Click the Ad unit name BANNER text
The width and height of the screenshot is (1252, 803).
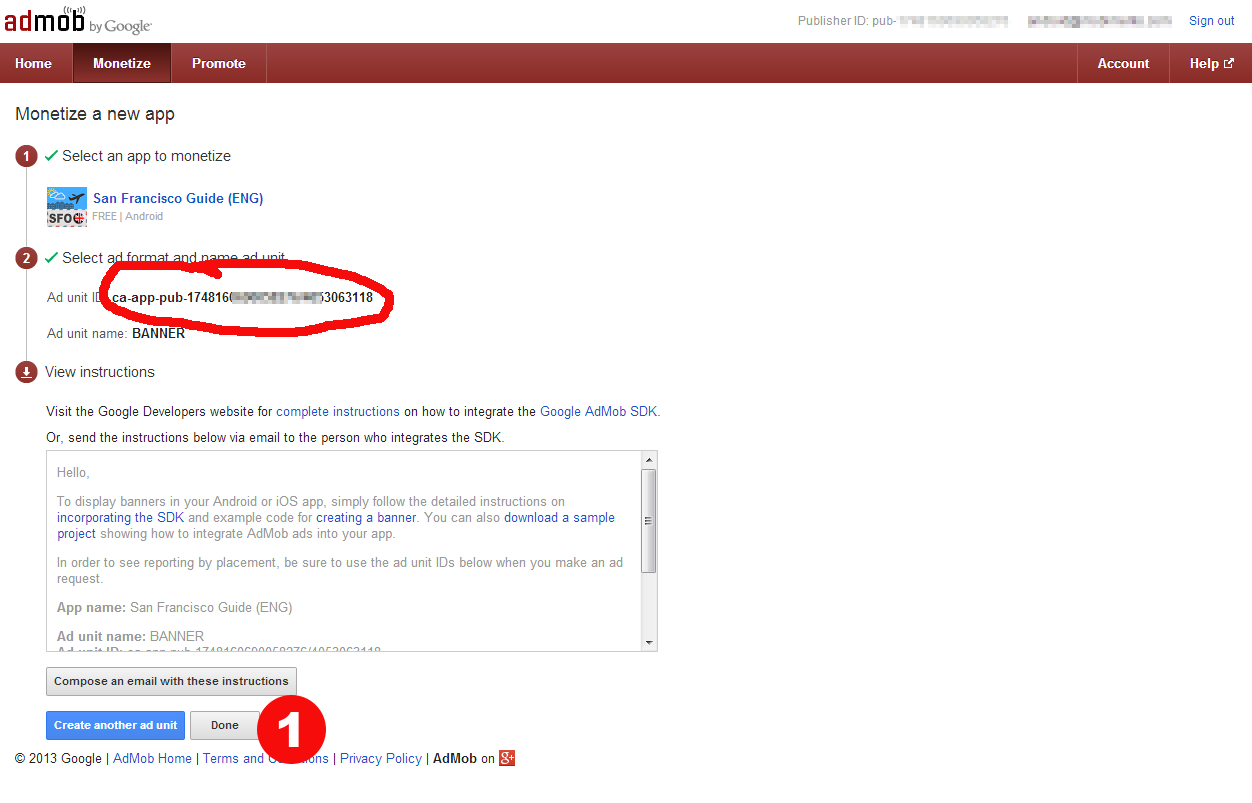(116, 333)
